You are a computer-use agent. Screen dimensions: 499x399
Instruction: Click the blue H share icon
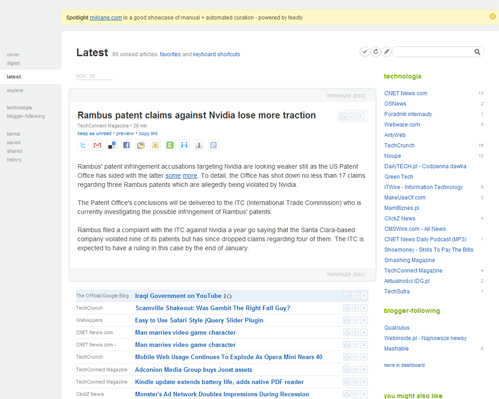[184, 145]
